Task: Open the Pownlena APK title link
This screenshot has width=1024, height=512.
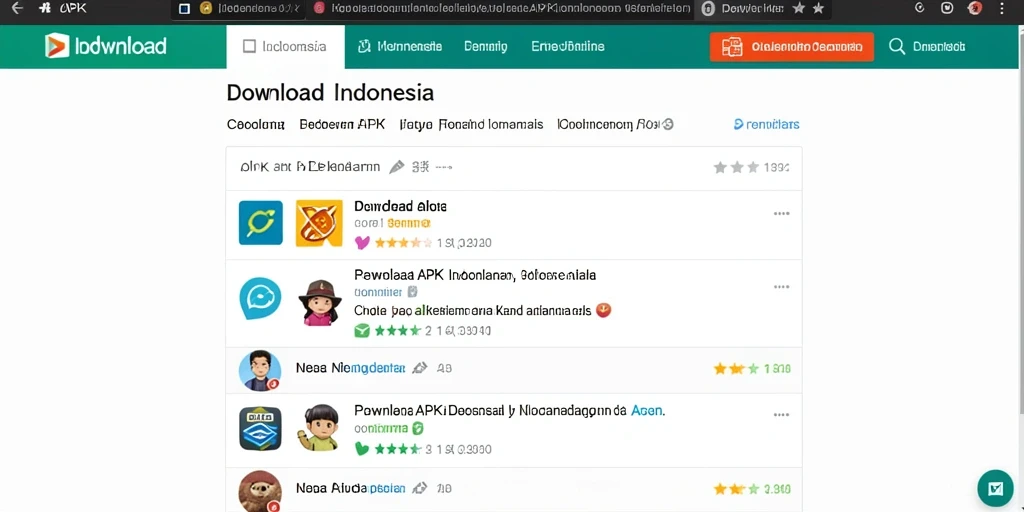Action: (492, 411)
